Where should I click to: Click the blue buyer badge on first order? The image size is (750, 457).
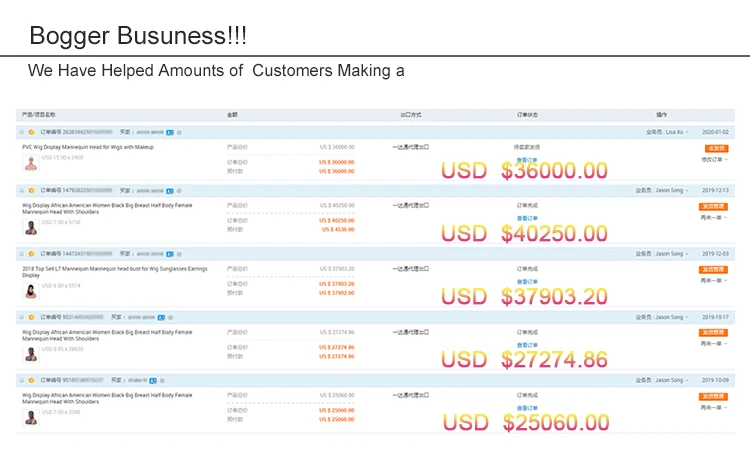170,132
